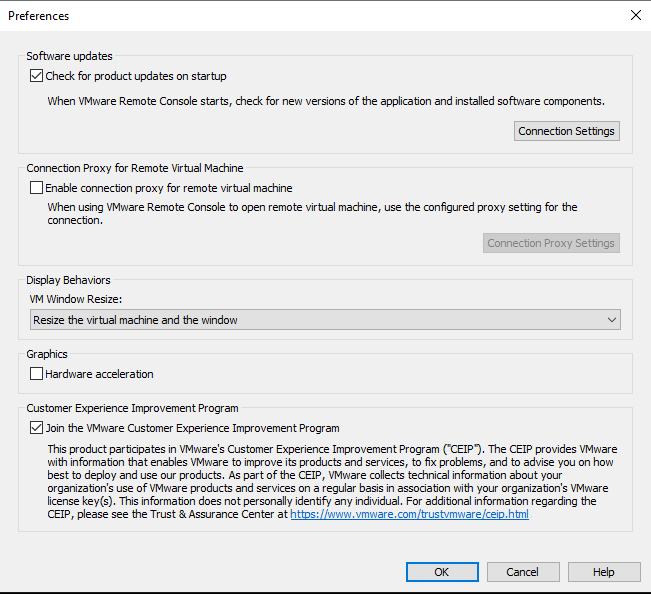Click the CEIP description paragraph
This screenshot has height=594, width=651.
click(x=332, y=482)
